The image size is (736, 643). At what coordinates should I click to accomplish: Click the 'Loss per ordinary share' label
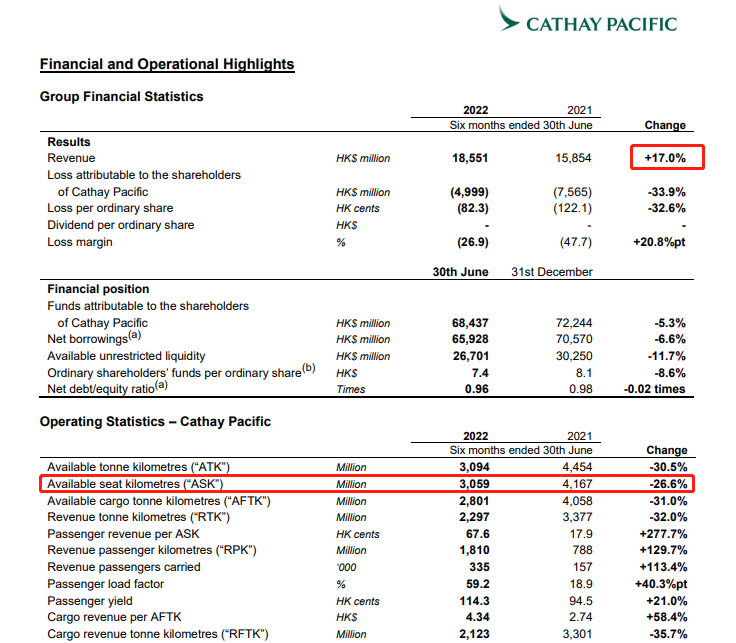pyautogui.click(x=110, y=208)
